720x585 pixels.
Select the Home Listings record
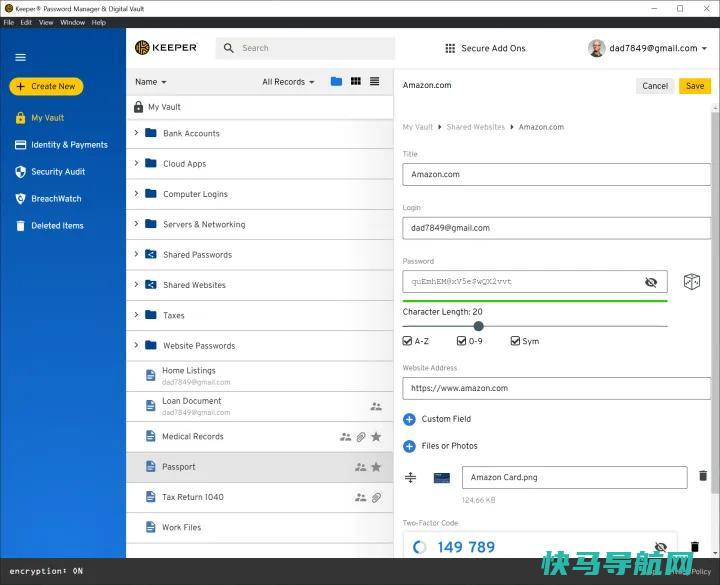point(260,376)
